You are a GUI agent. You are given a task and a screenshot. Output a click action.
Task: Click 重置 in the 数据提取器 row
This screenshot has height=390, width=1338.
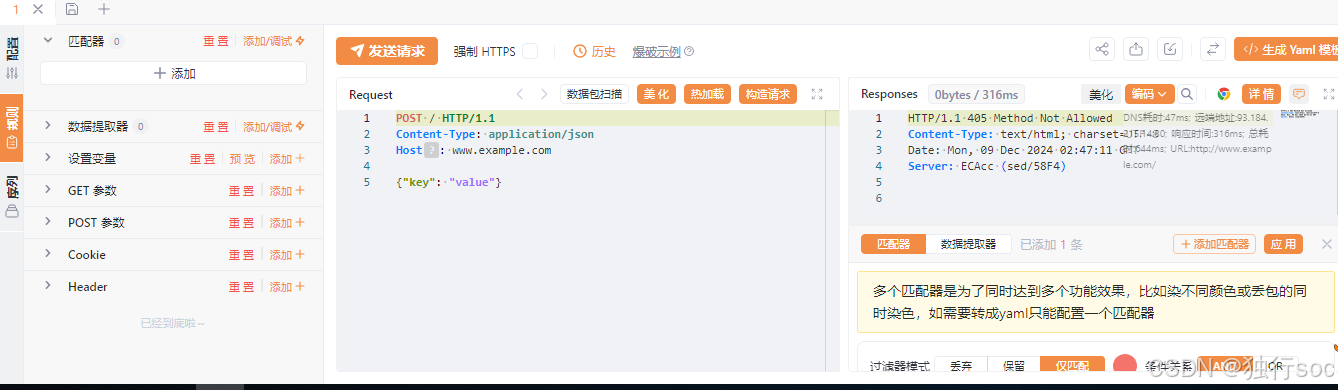click(216, 126)
